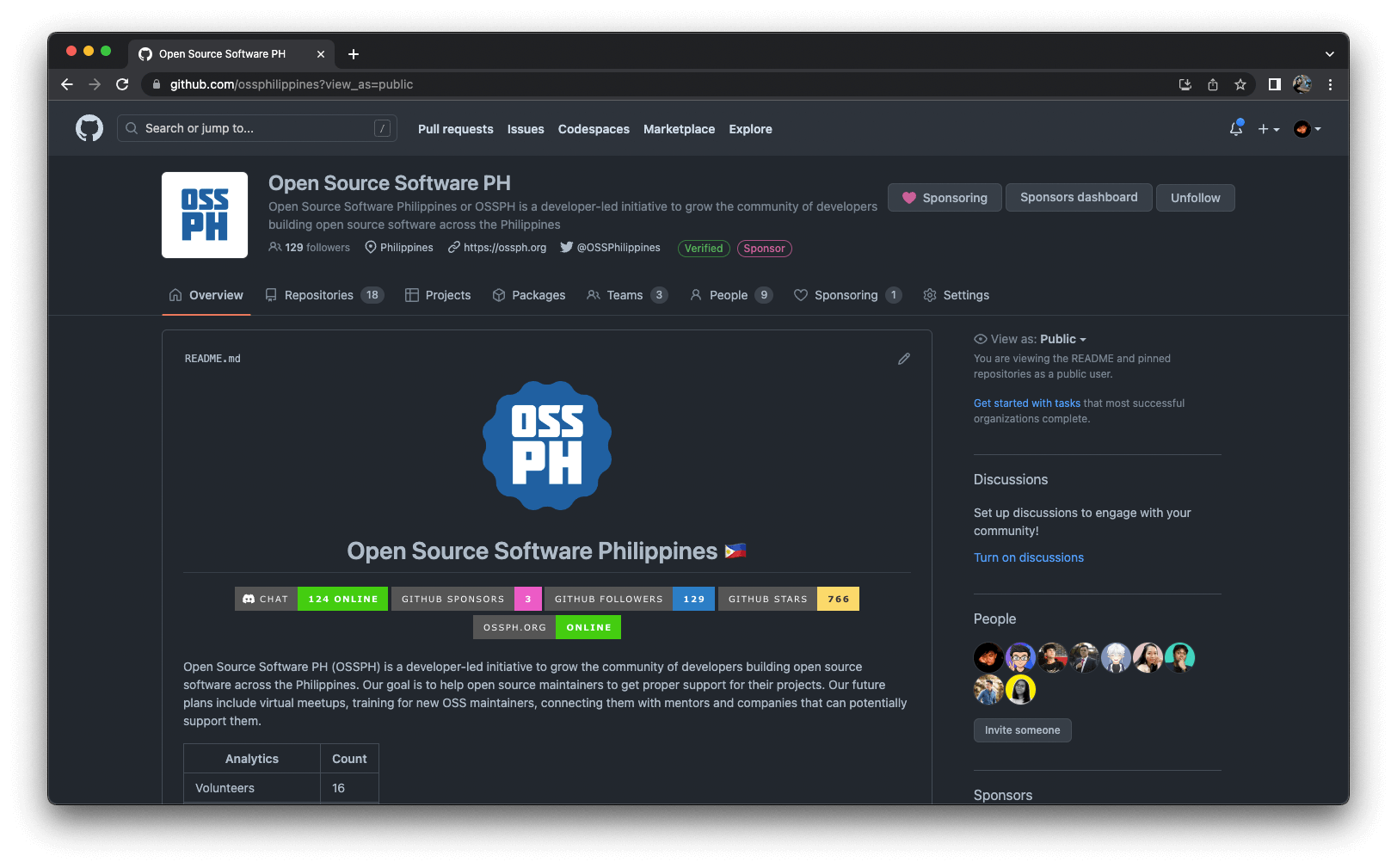Toggle the browser side panel icon
1397x868 pixels.
tap(1275, 84)
